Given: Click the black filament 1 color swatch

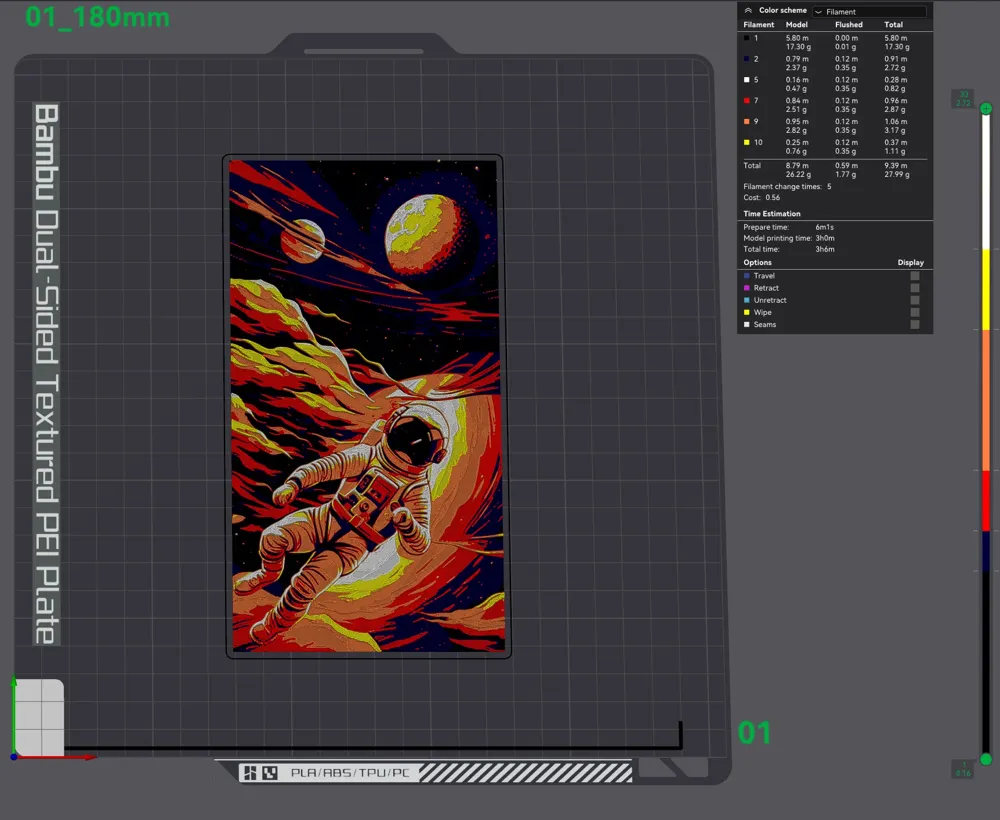Looking at the screenshot, I should tap(746, 38).
